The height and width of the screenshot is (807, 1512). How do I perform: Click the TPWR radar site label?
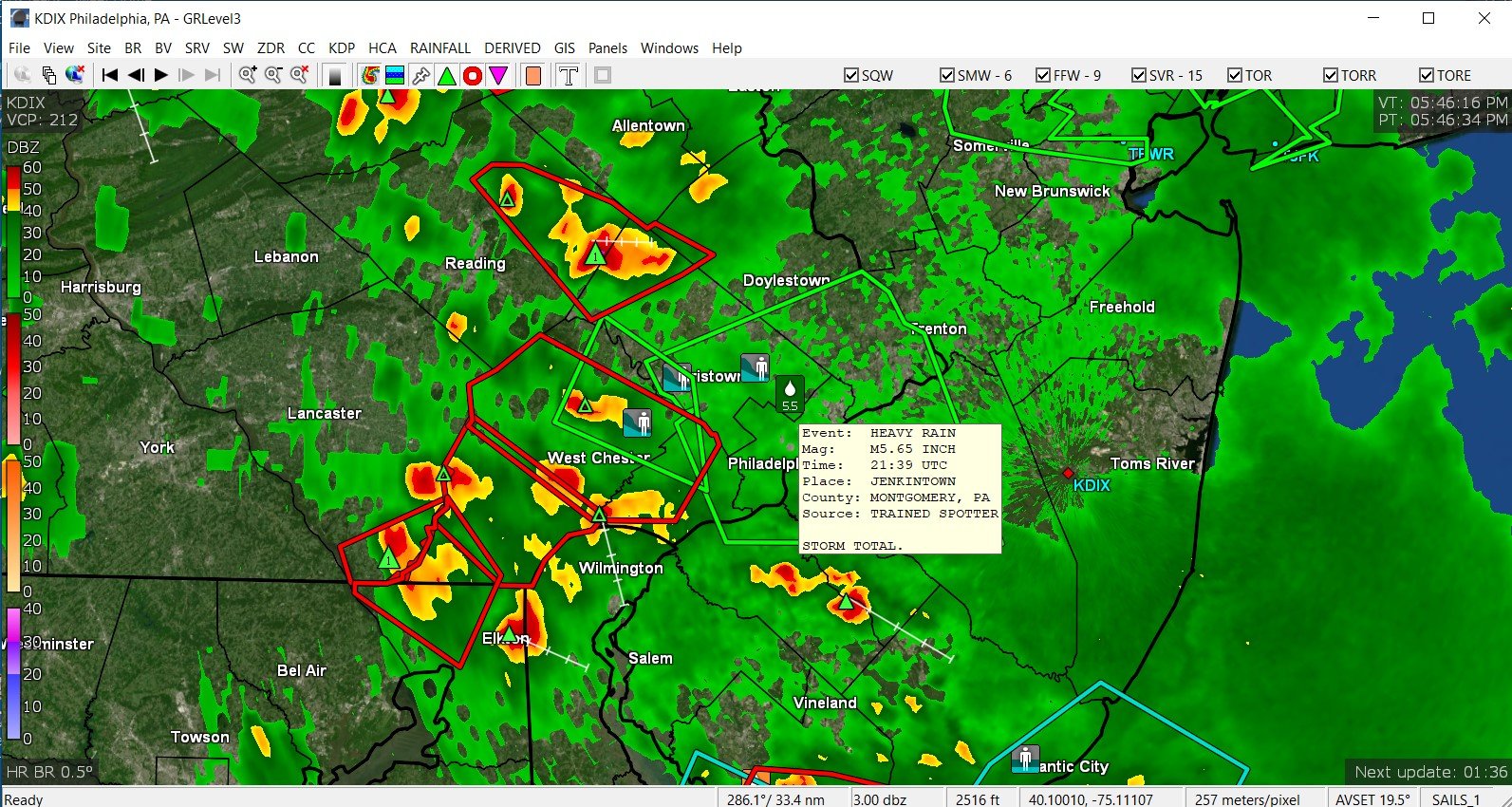pyautogui.click(x=1150, y=154)
